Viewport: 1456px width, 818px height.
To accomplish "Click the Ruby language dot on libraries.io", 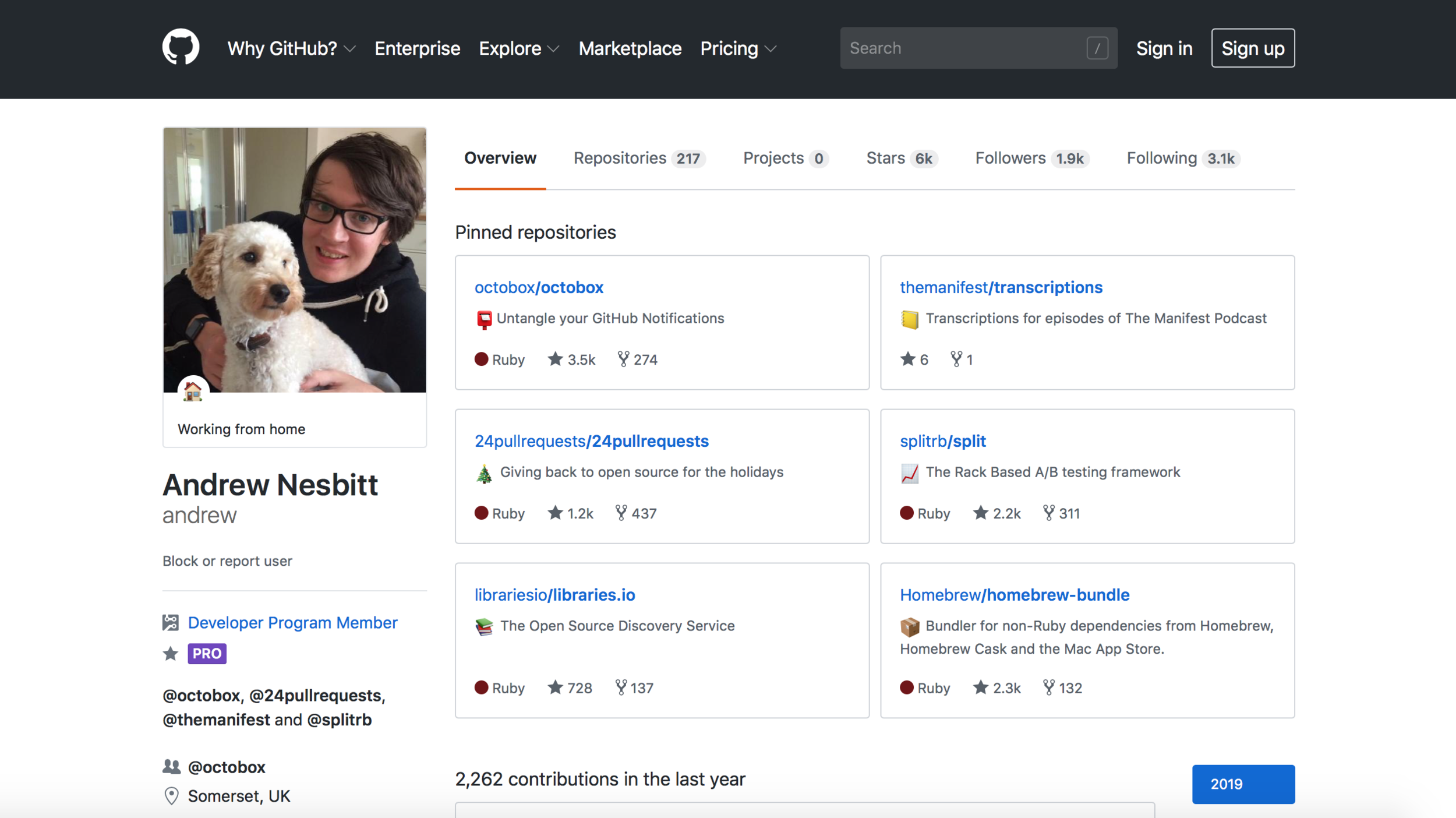I will point(481,687).
